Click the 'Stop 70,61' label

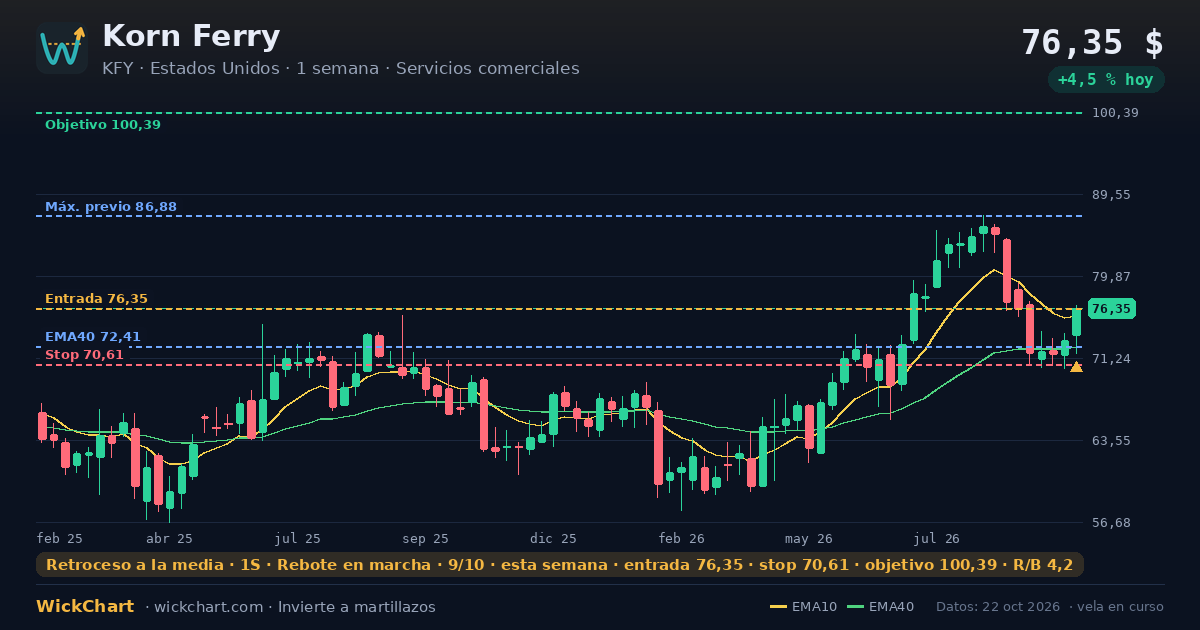pos(84,355)
